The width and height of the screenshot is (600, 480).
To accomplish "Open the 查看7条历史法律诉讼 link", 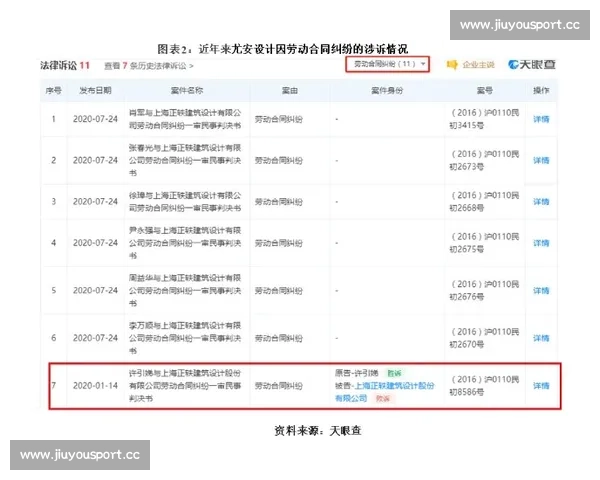I will coord(149,66).
